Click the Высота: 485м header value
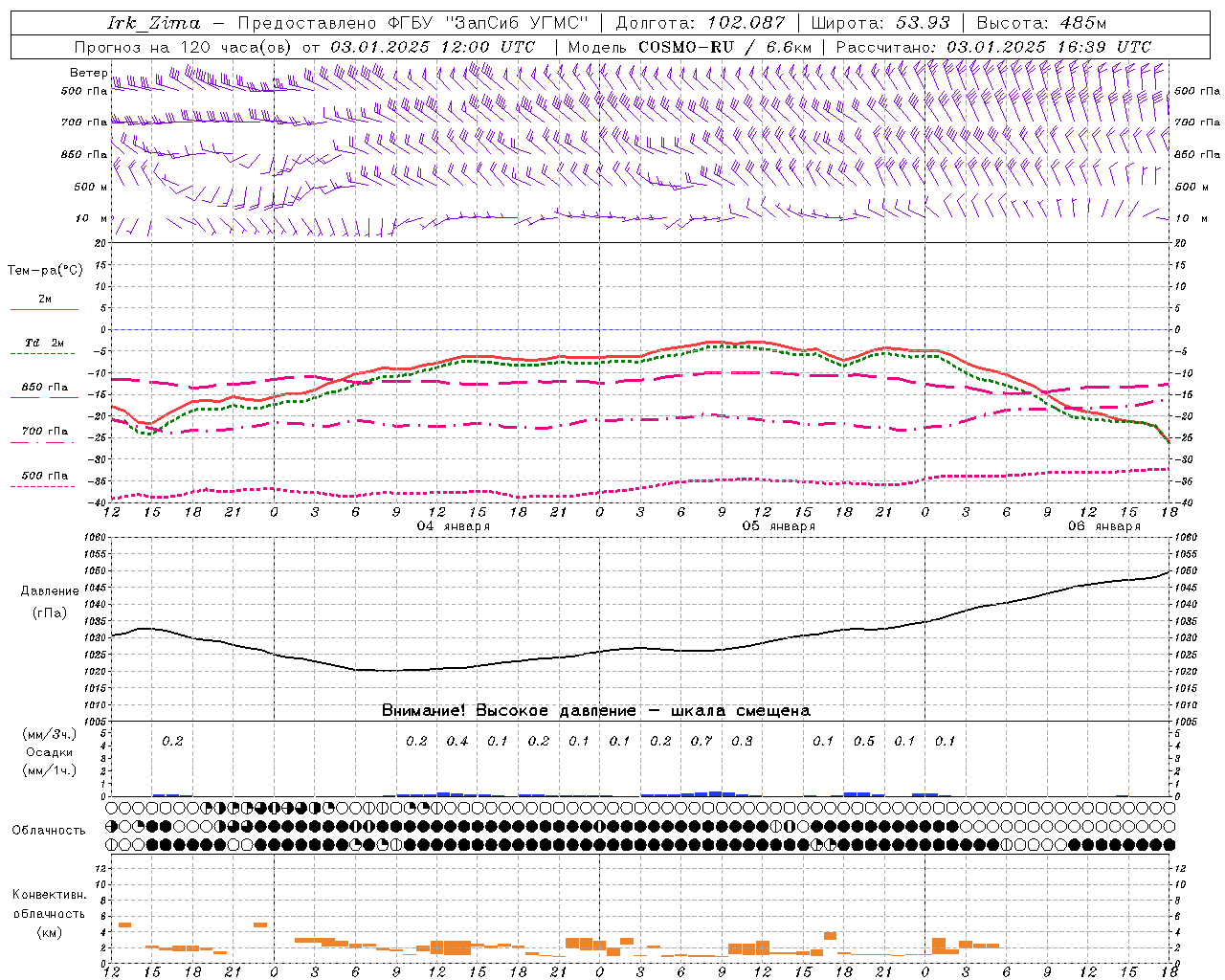The image size is (1225, 980). point(1041,22)
